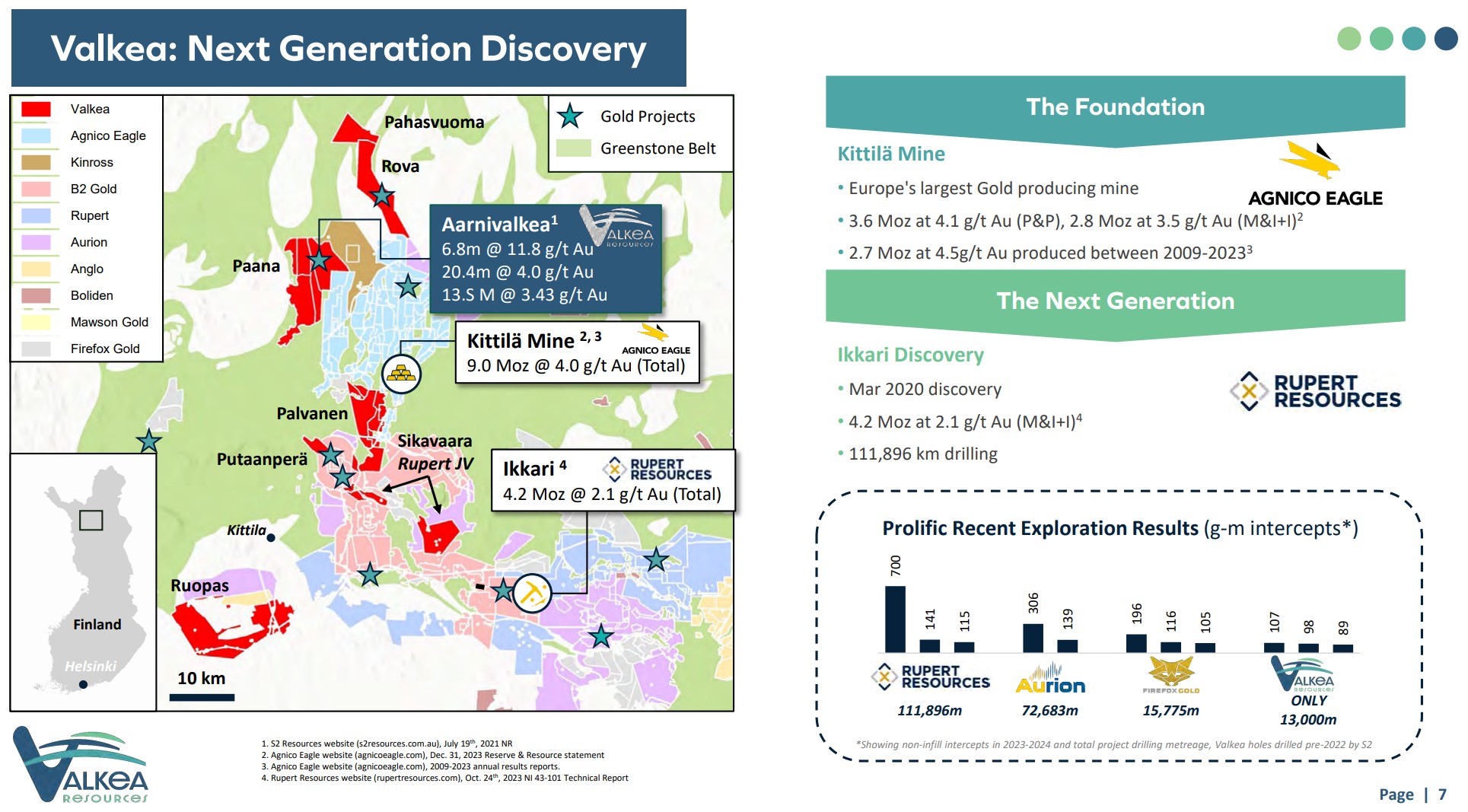Click the Putaanperä map label
The height and width of the screenshot is (812, 1468).
(262, 459)
